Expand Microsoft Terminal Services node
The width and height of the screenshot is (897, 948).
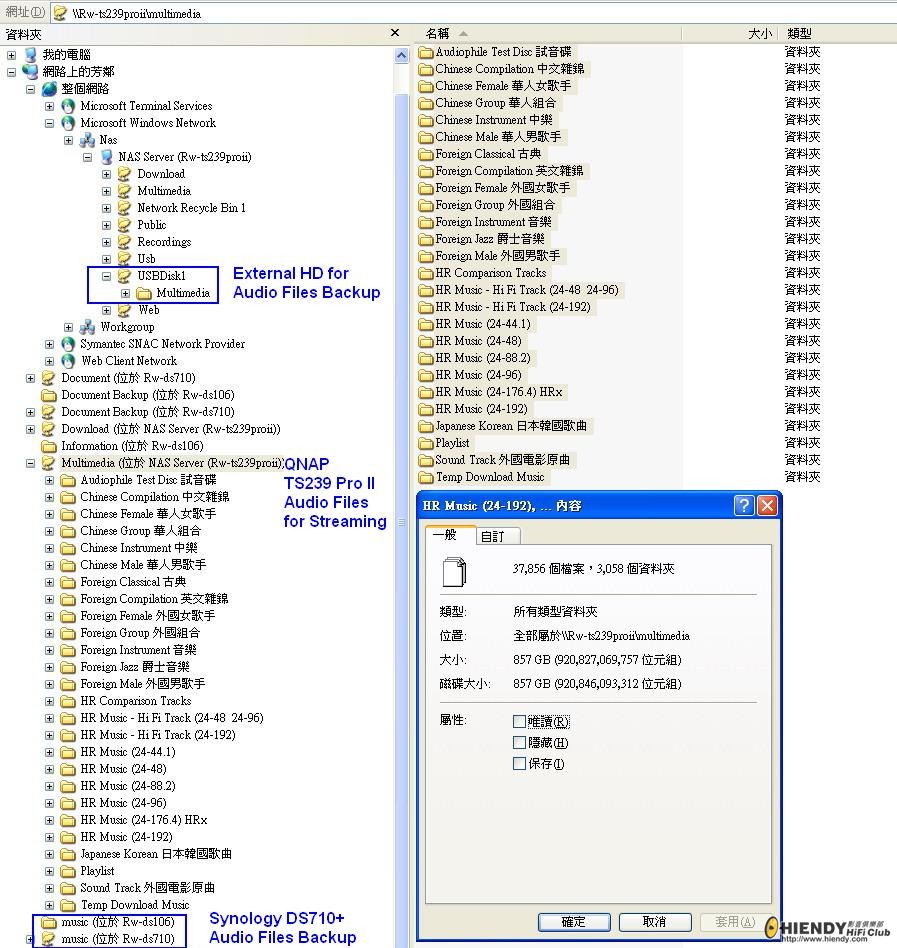tap(50, 106)
